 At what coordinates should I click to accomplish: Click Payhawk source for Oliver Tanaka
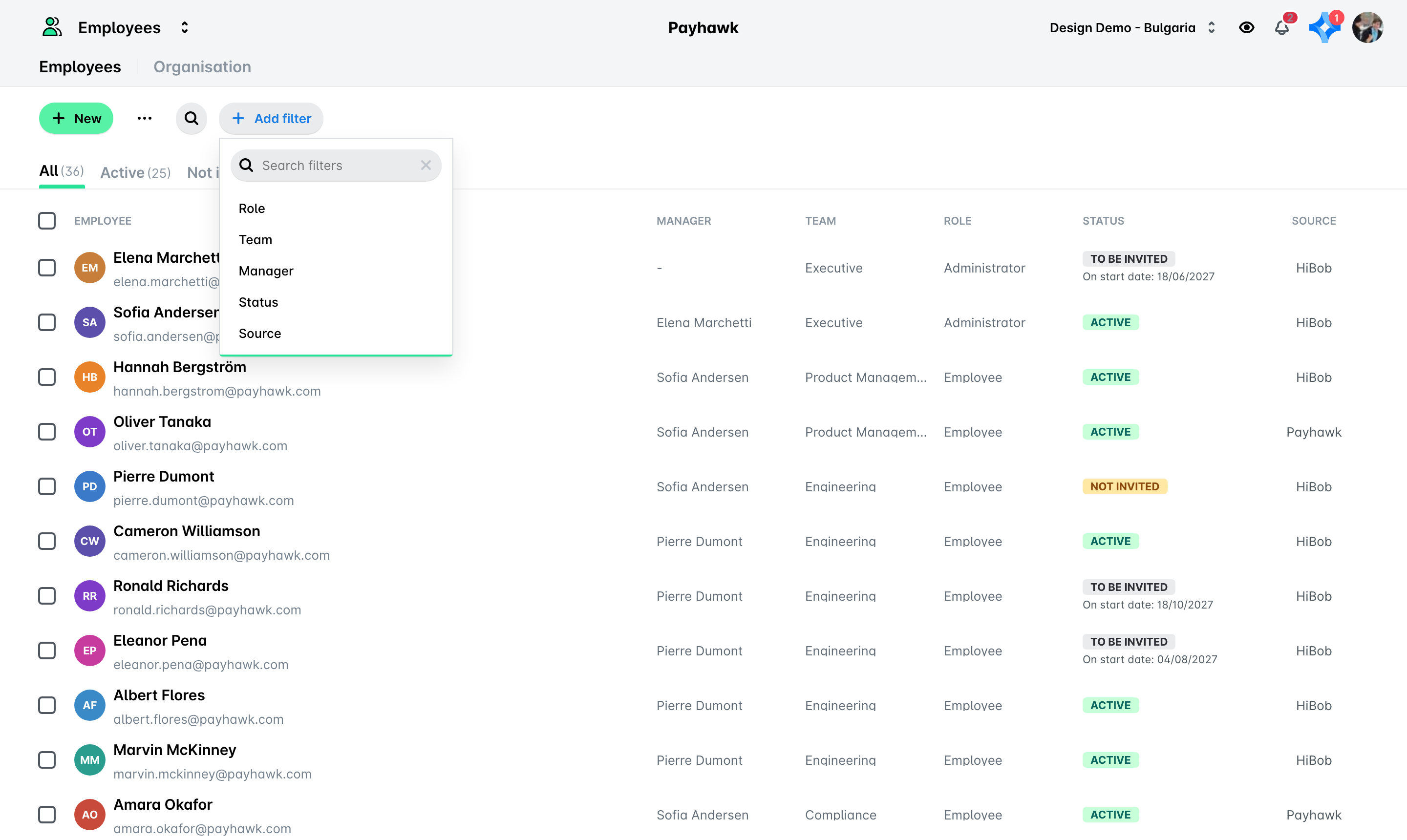1314,432
